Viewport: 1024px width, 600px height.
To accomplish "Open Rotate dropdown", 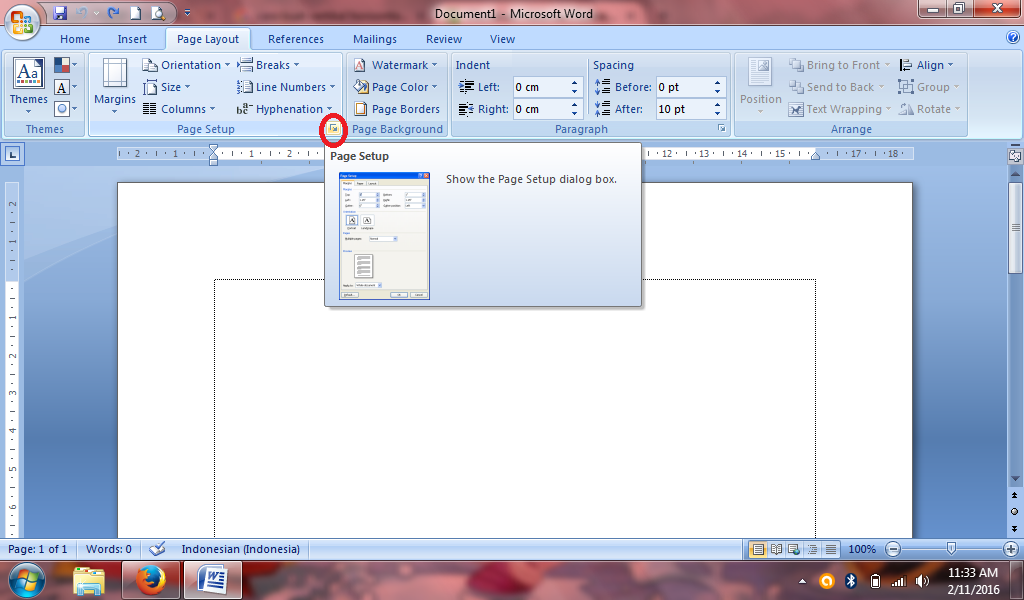I will point(929,109).
